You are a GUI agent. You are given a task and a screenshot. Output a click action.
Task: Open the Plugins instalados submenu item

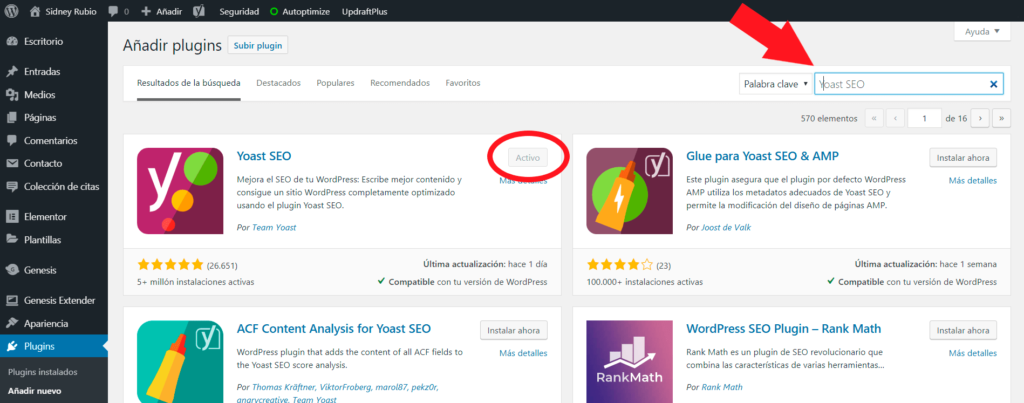coord(42,372)
